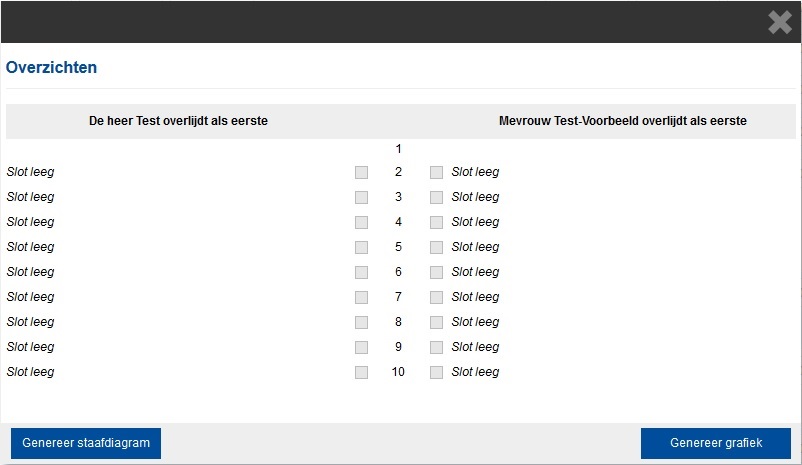The width and height of the screenshot is (802, 465).
Task: Select slot 6 checkbox in Mevrouw Test-Voorbeeld column
Action: point(436,273)
